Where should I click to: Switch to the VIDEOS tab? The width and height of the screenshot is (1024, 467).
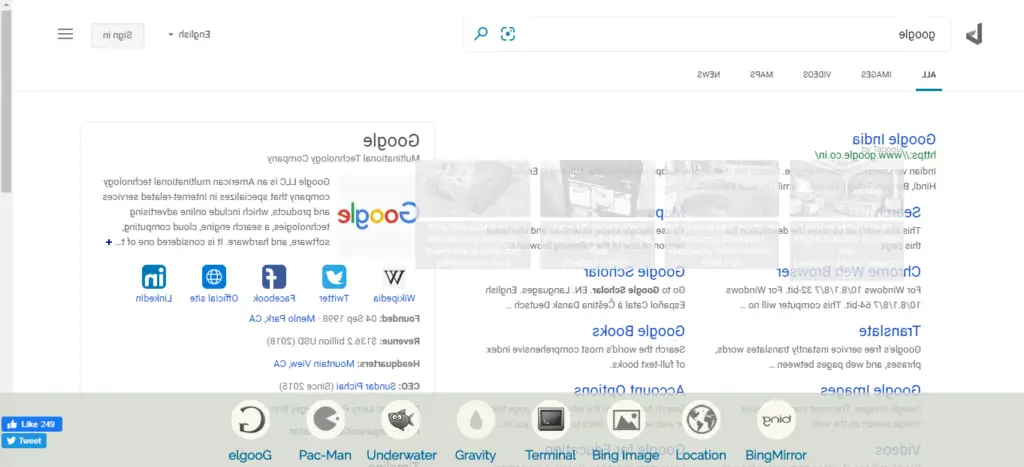point(817,74)
